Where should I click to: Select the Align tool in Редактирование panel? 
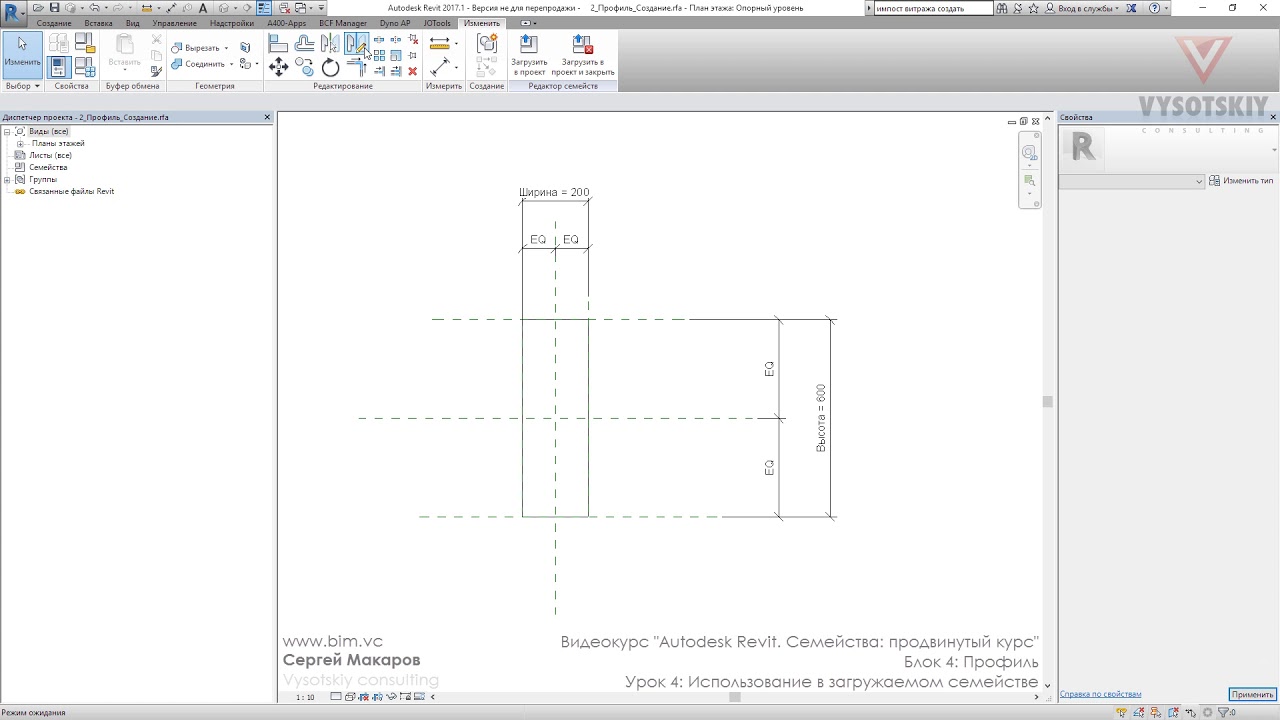tap(278, 44)
